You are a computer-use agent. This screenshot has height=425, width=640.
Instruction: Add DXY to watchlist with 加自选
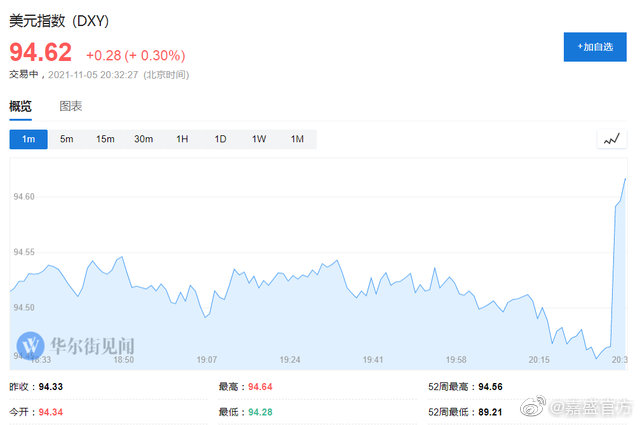tap(594, 47)
